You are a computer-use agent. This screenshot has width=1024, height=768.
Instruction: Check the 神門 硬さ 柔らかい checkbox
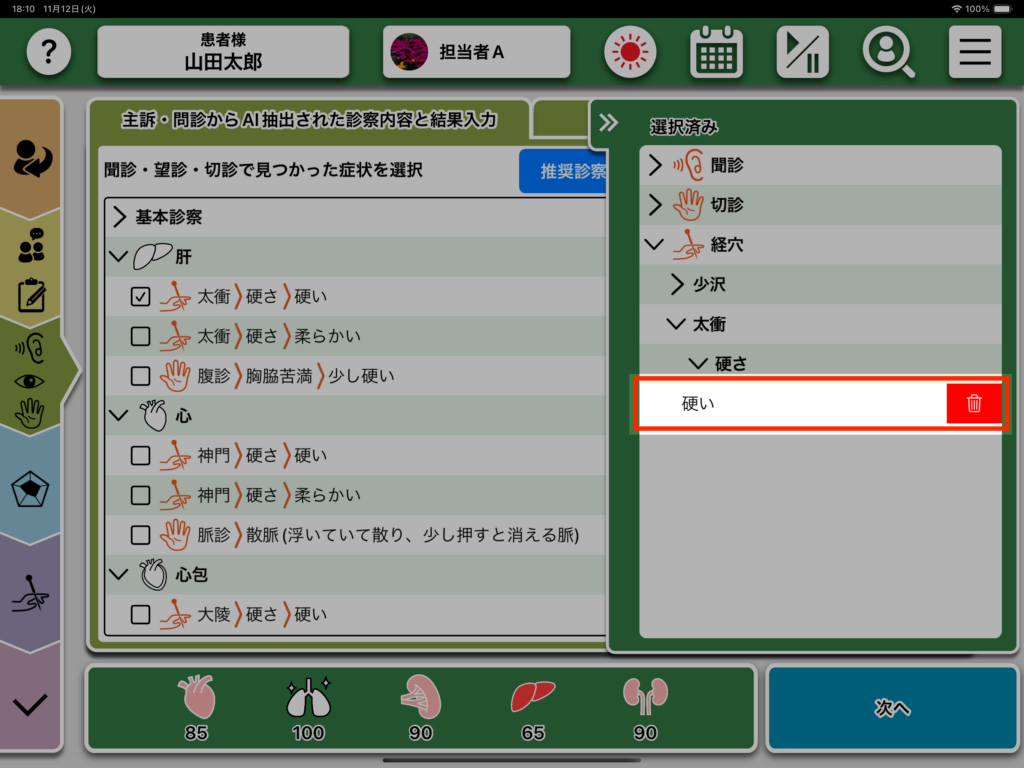141,495
